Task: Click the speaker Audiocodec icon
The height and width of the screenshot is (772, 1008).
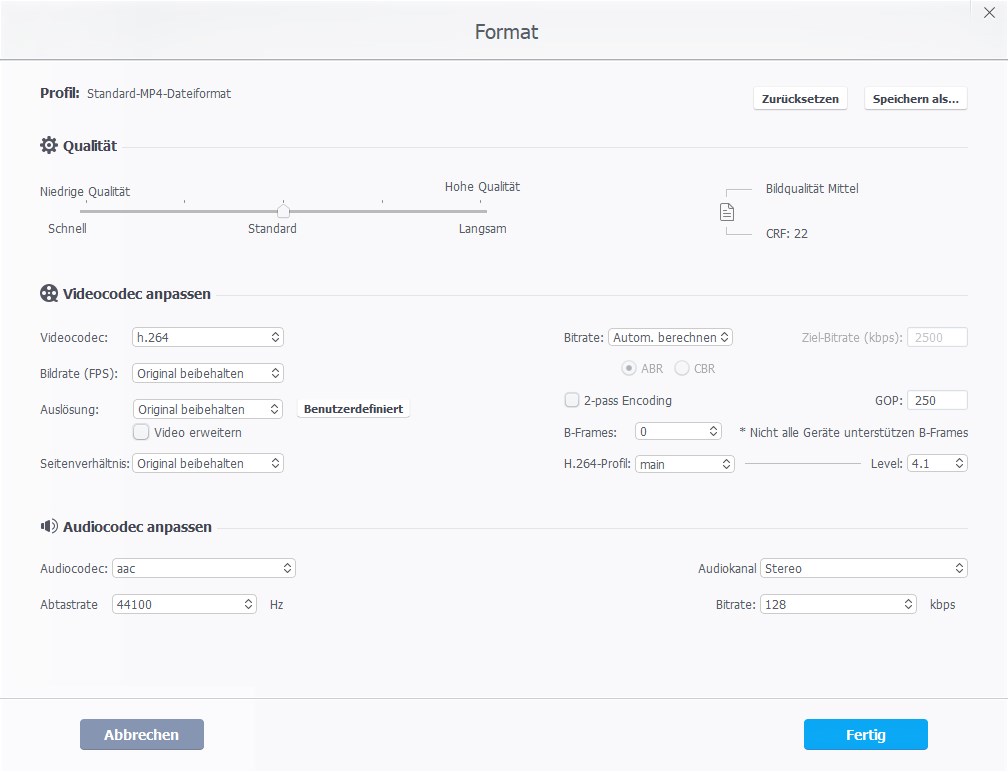Action: click(49, 526)
